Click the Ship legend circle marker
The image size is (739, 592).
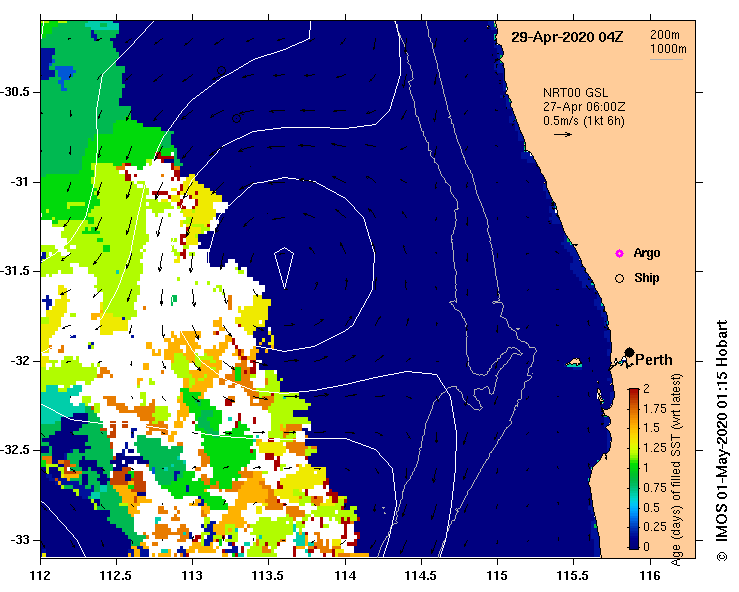click(x=619, y=279)
